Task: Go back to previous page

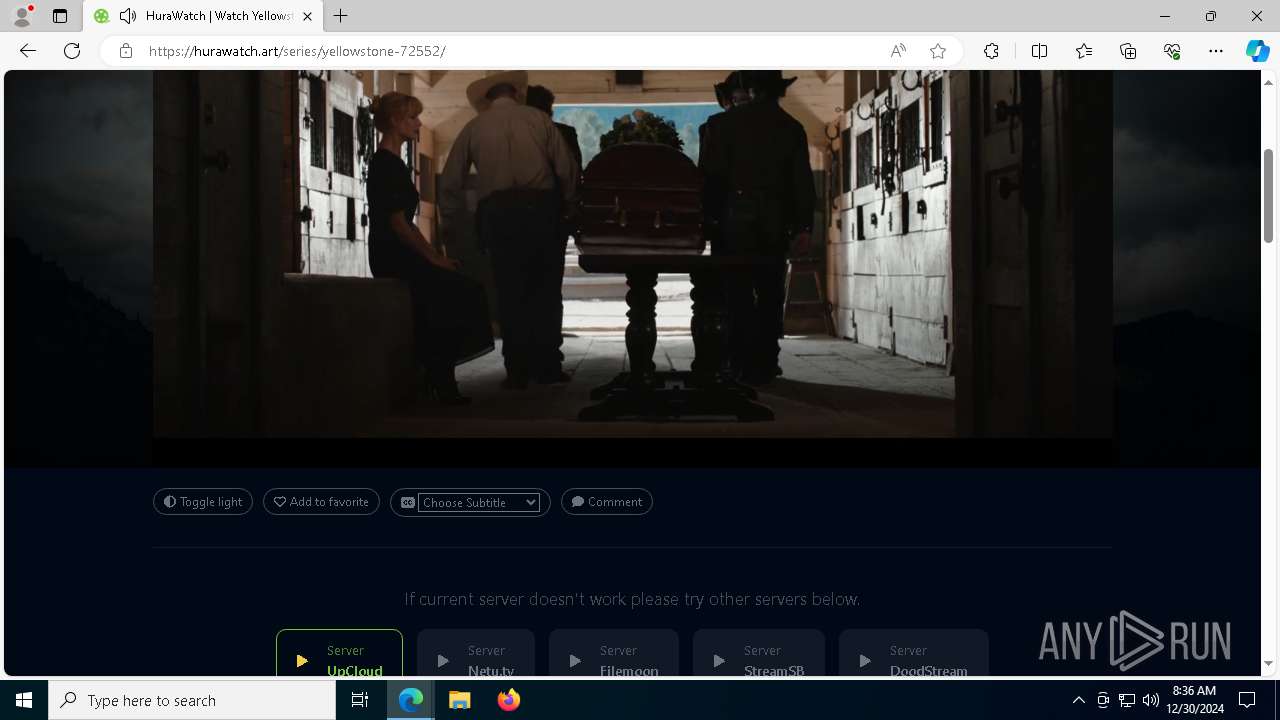Action: point(28,51)
